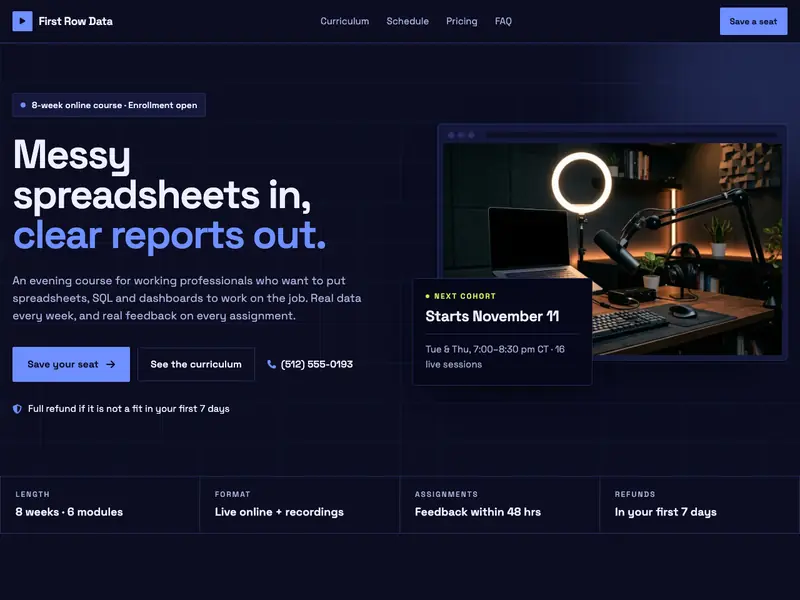Click the Save your seat button
The image size is (800, 600).
[x=71, y=364]
